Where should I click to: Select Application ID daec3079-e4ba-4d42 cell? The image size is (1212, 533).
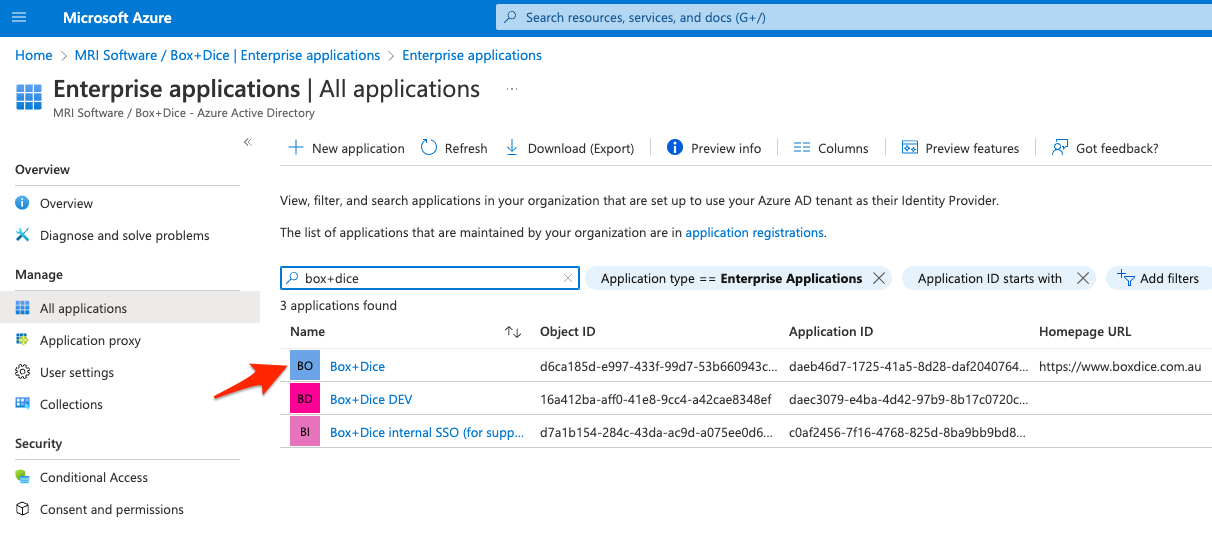tap(908, 399)
